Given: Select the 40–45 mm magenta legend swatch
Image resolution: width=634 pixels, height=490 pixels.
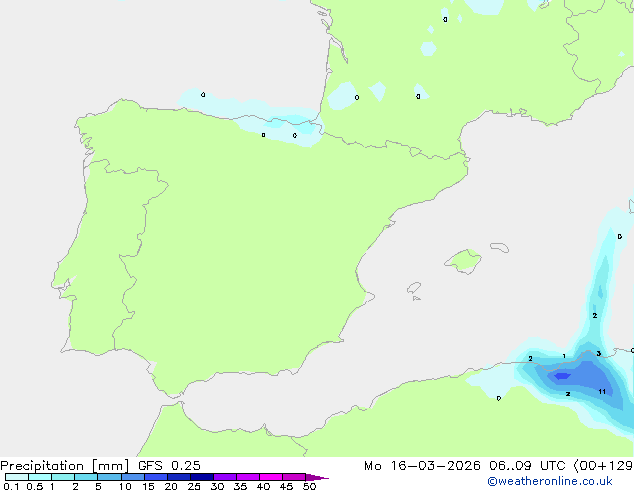Looking at the screenshot, I should 271,477.
